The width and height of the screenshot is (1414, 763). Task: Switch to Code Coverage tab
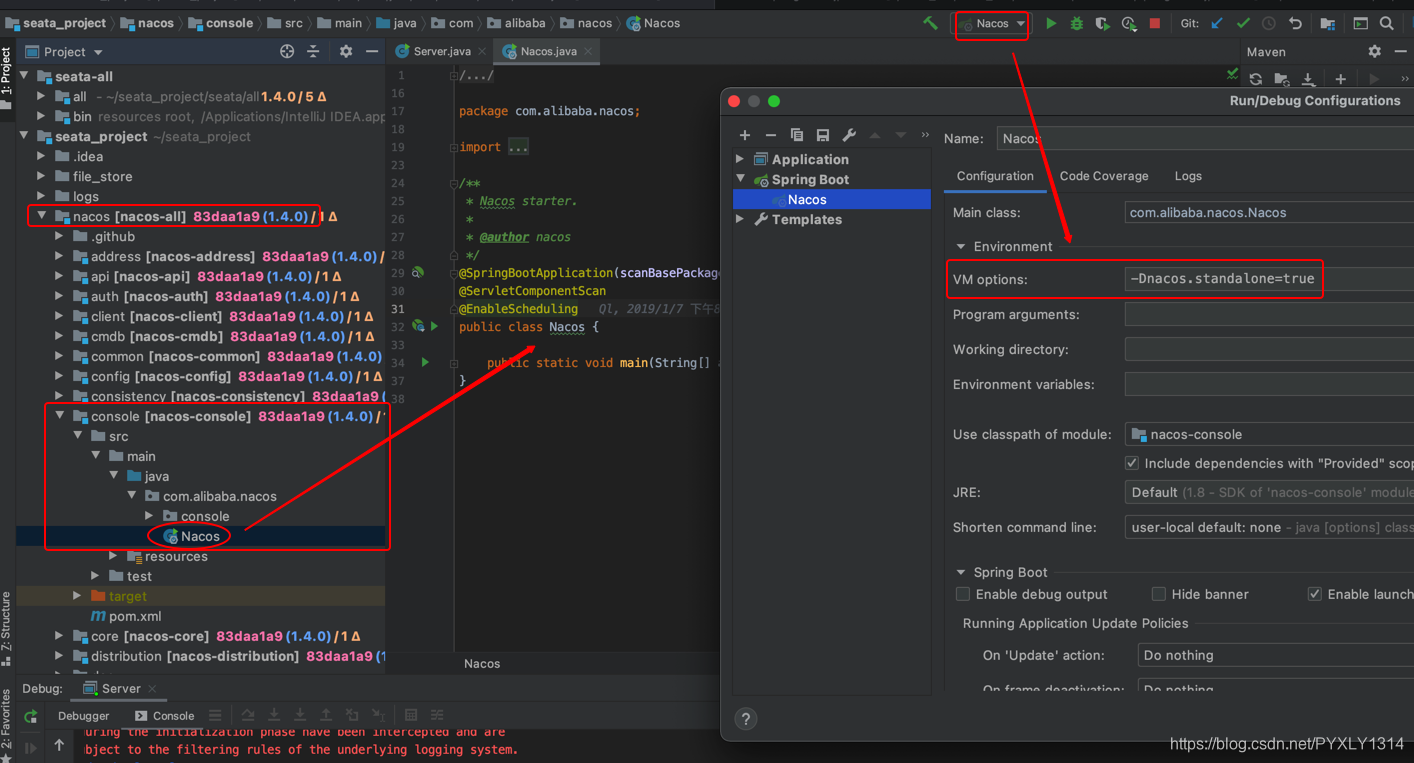(x=1104, y=176)
